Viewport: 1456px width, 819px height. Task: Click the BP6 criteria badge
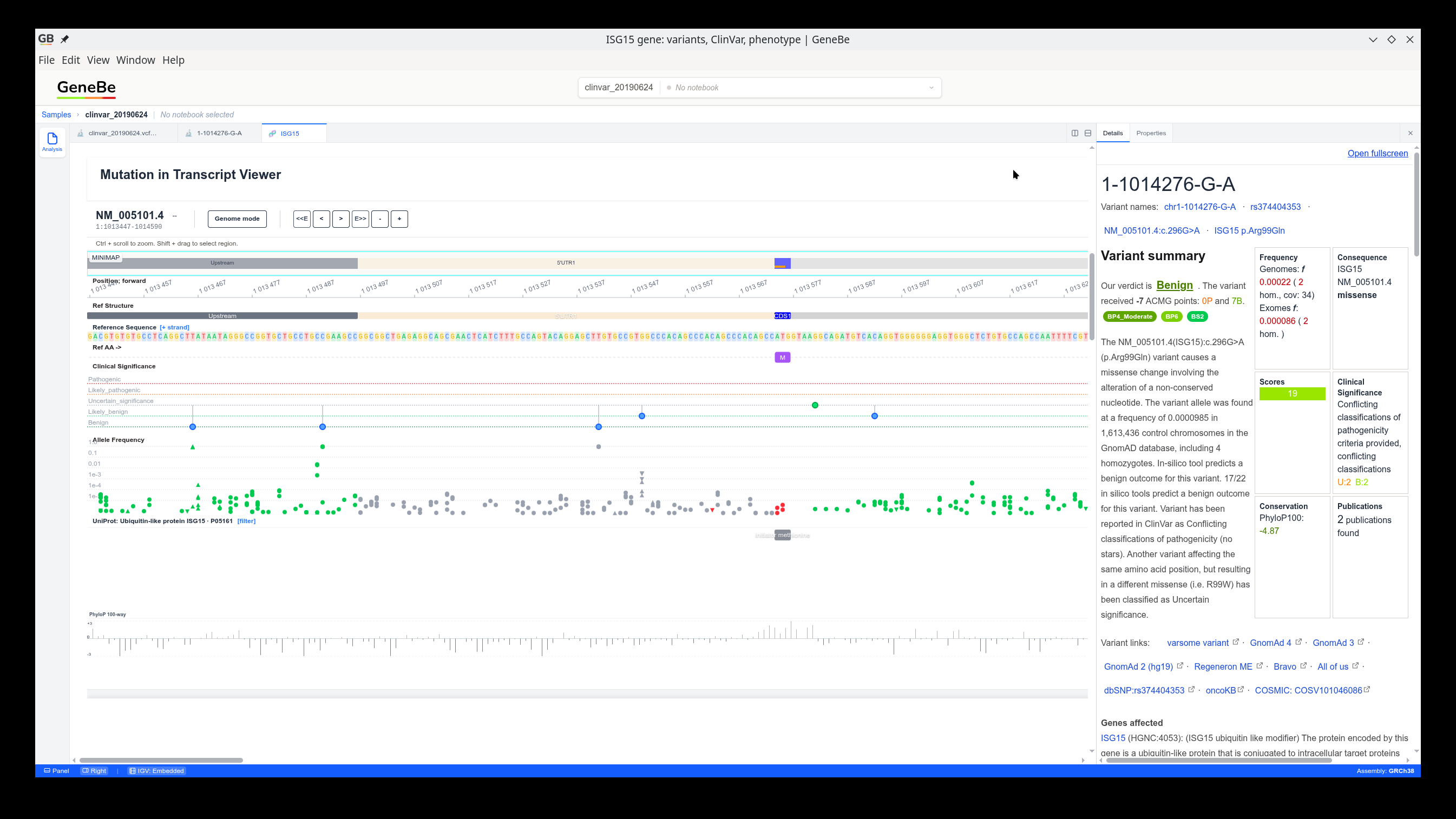(x=1171, y=316)
